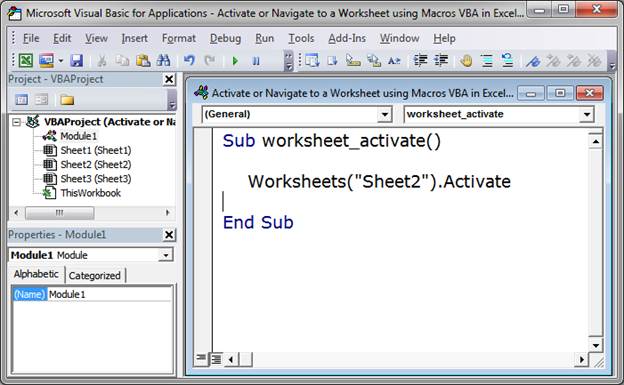Open the Insert UserForm dropdown arrow

[x=61, y=61]
